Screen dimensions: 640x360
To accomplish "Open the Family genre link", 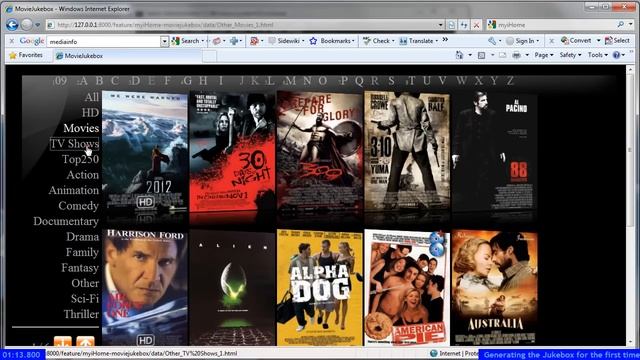I will point(82,252).
